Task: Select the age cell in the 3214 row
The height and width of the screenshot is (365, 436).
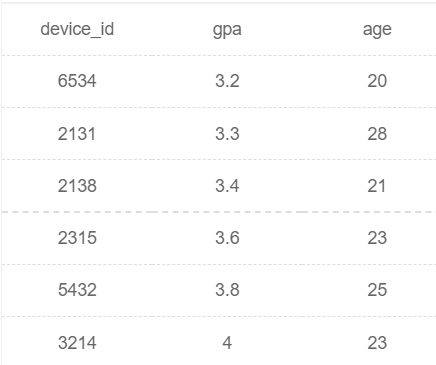Action: coord(377,343)
